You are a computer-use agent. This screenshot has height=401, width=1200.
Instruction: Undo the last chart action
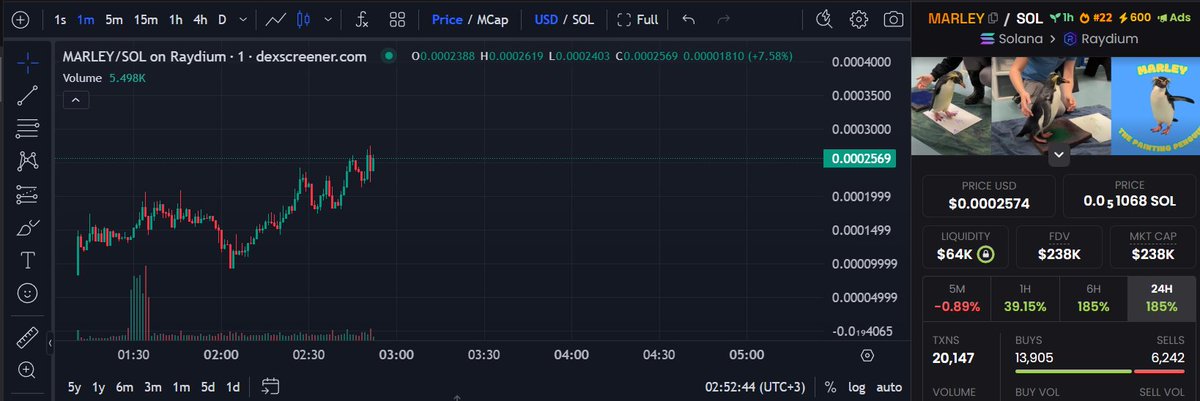[x=688, y=19]
